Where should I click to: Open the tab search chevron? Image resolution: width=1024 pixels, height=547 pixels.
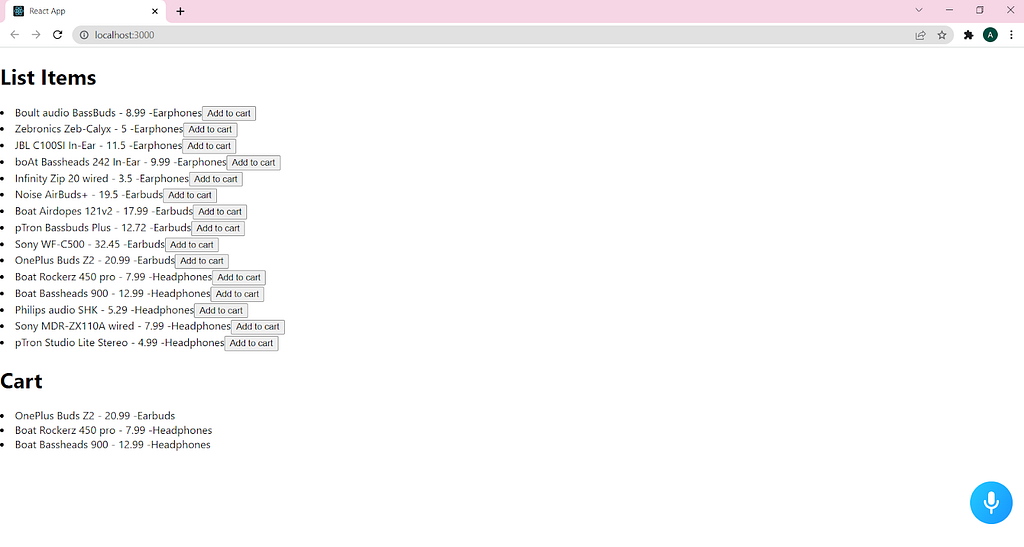point(919,10)
